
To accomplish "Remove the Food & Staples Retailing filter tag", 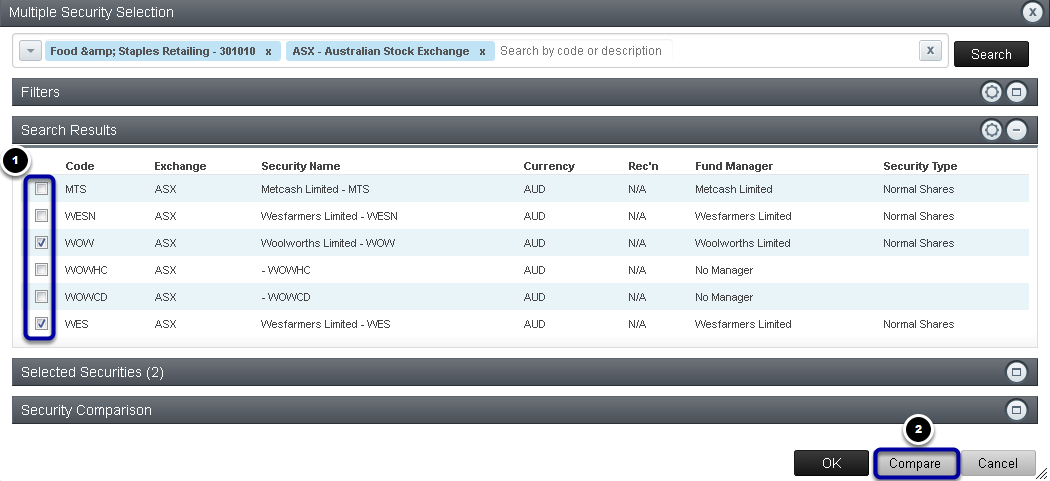I will pos(269,51).
